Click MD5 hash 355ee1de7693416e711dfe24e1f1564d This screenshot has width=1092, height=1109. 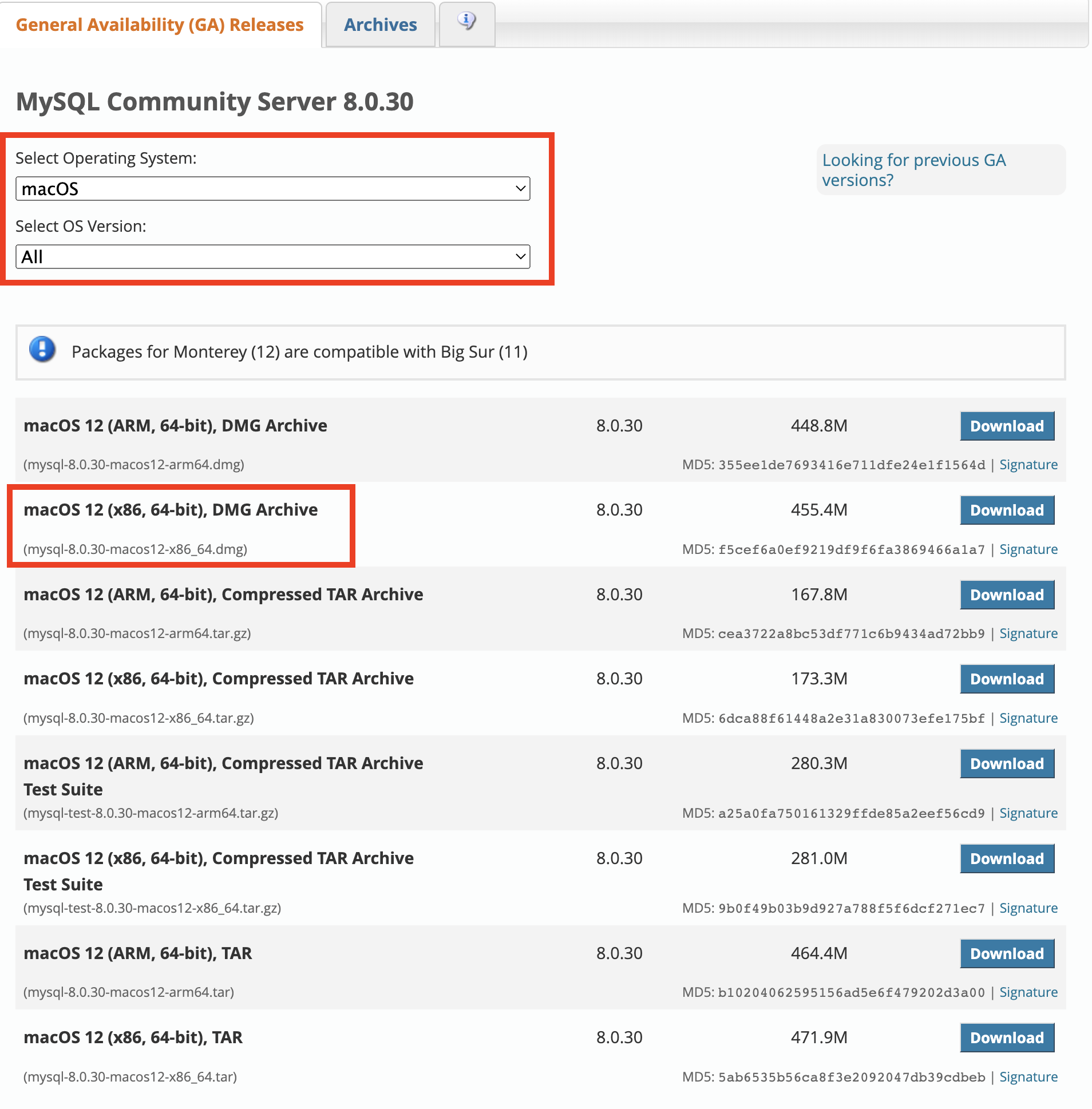[x=852, y=466]
